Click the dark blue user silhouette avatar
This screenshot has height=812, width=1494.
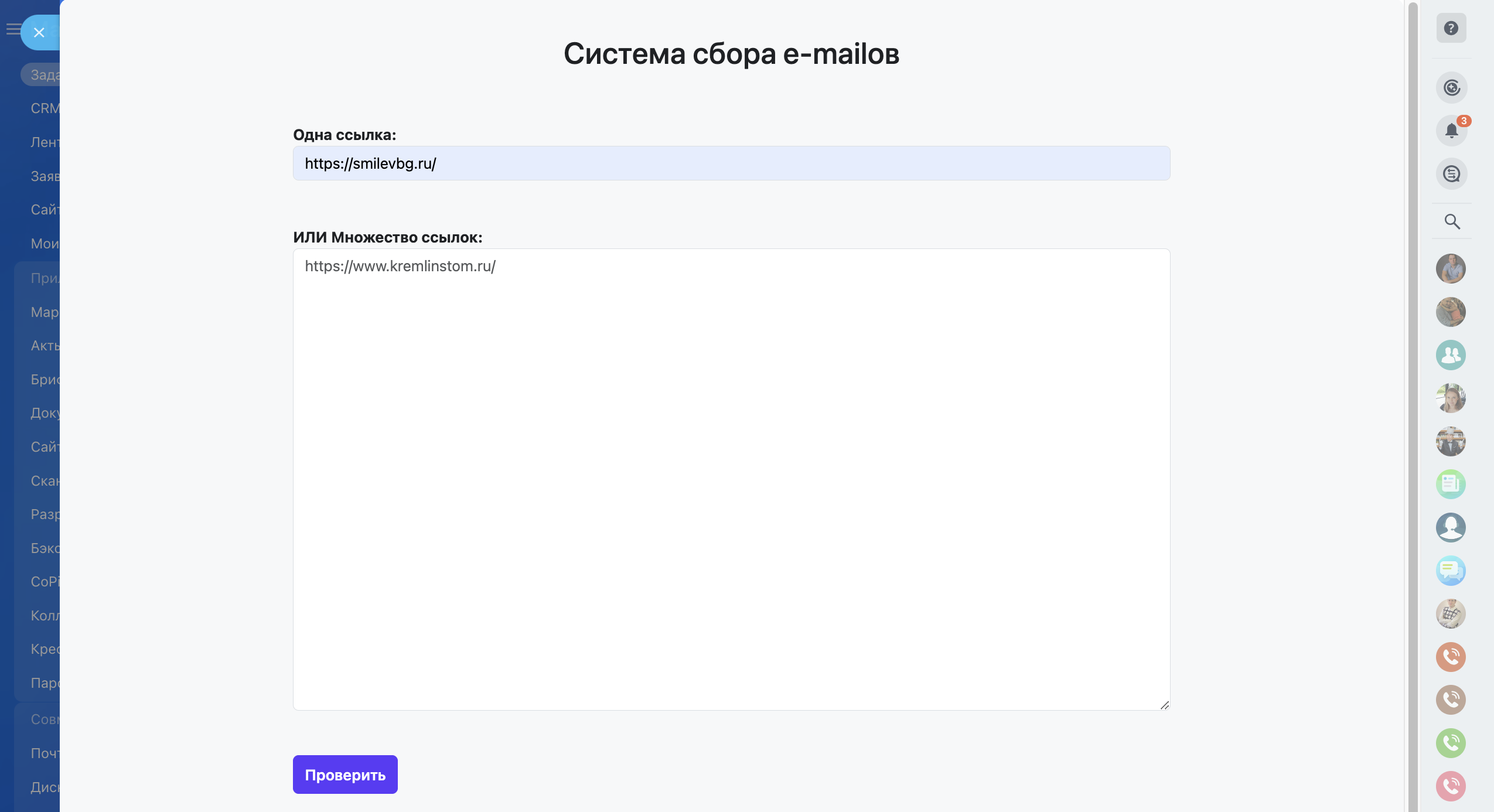[x=1451, y=527]
